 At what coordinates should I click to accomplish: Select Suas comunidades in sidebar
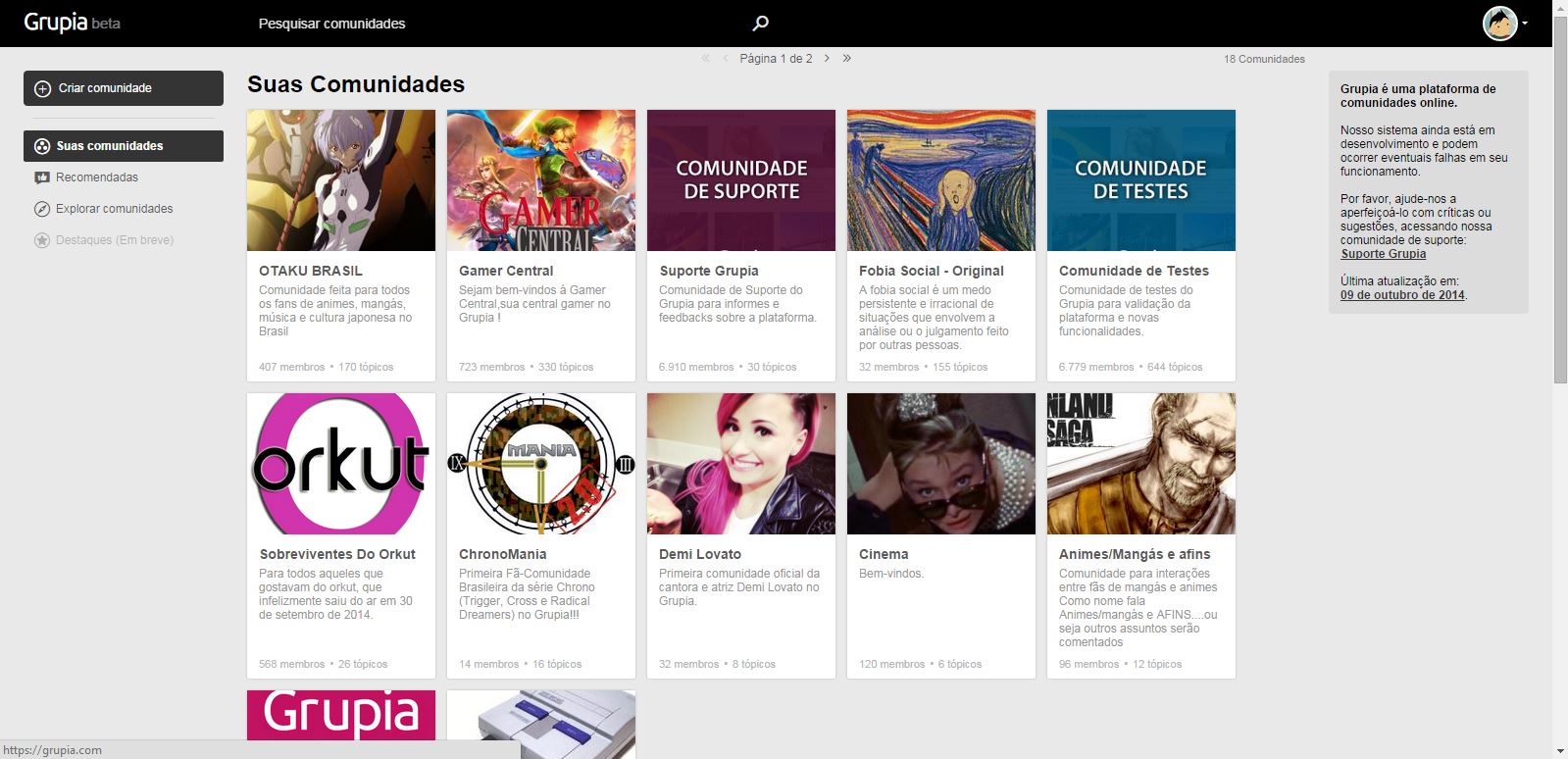pos(124,146)
